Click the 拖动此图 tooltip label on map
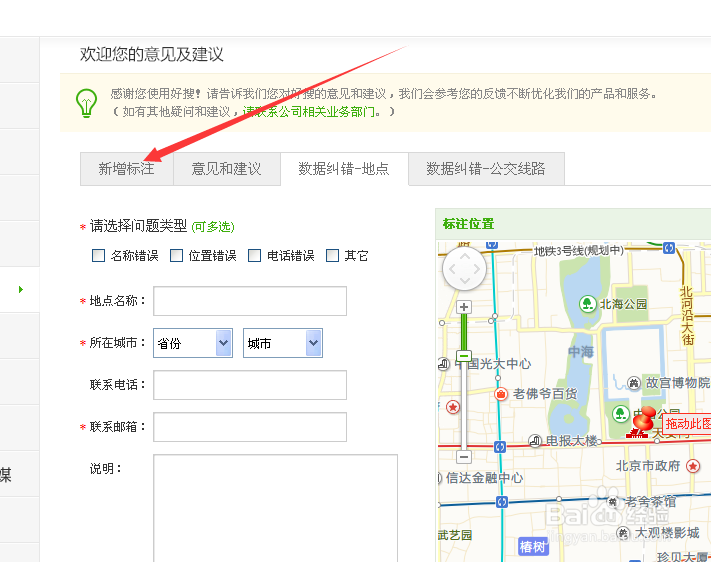 click(687, 424)
